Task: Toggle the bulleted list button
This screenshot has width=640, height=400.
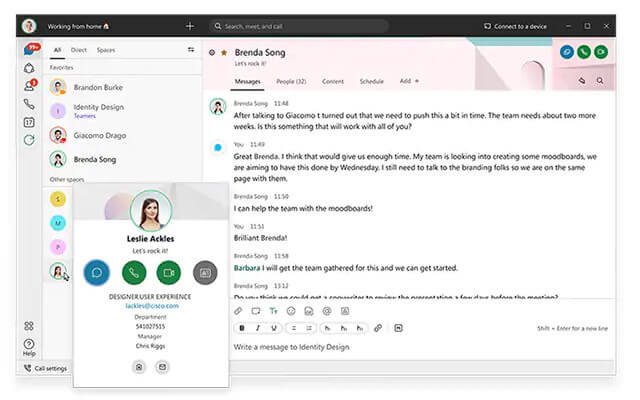Action: click(293, 328)
